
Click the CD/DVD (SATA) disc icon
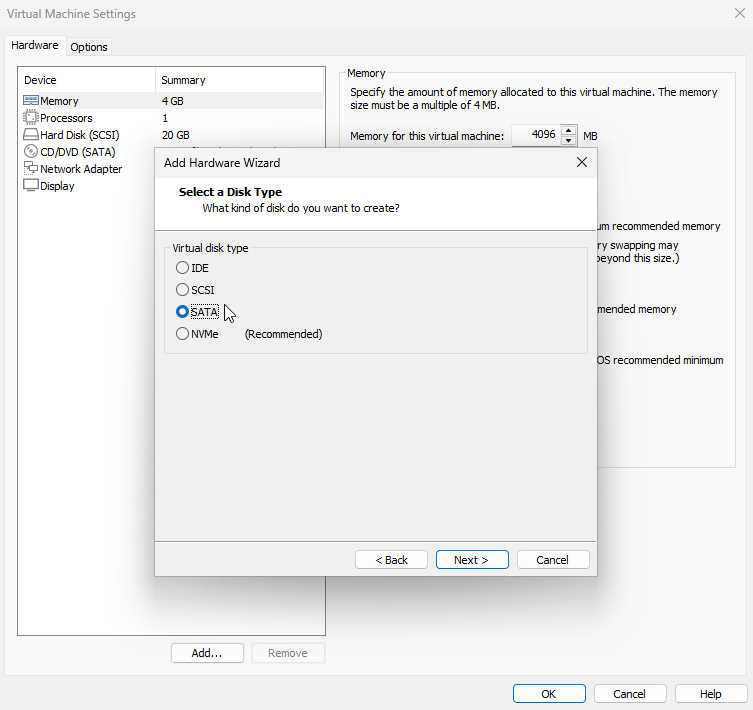31,152
